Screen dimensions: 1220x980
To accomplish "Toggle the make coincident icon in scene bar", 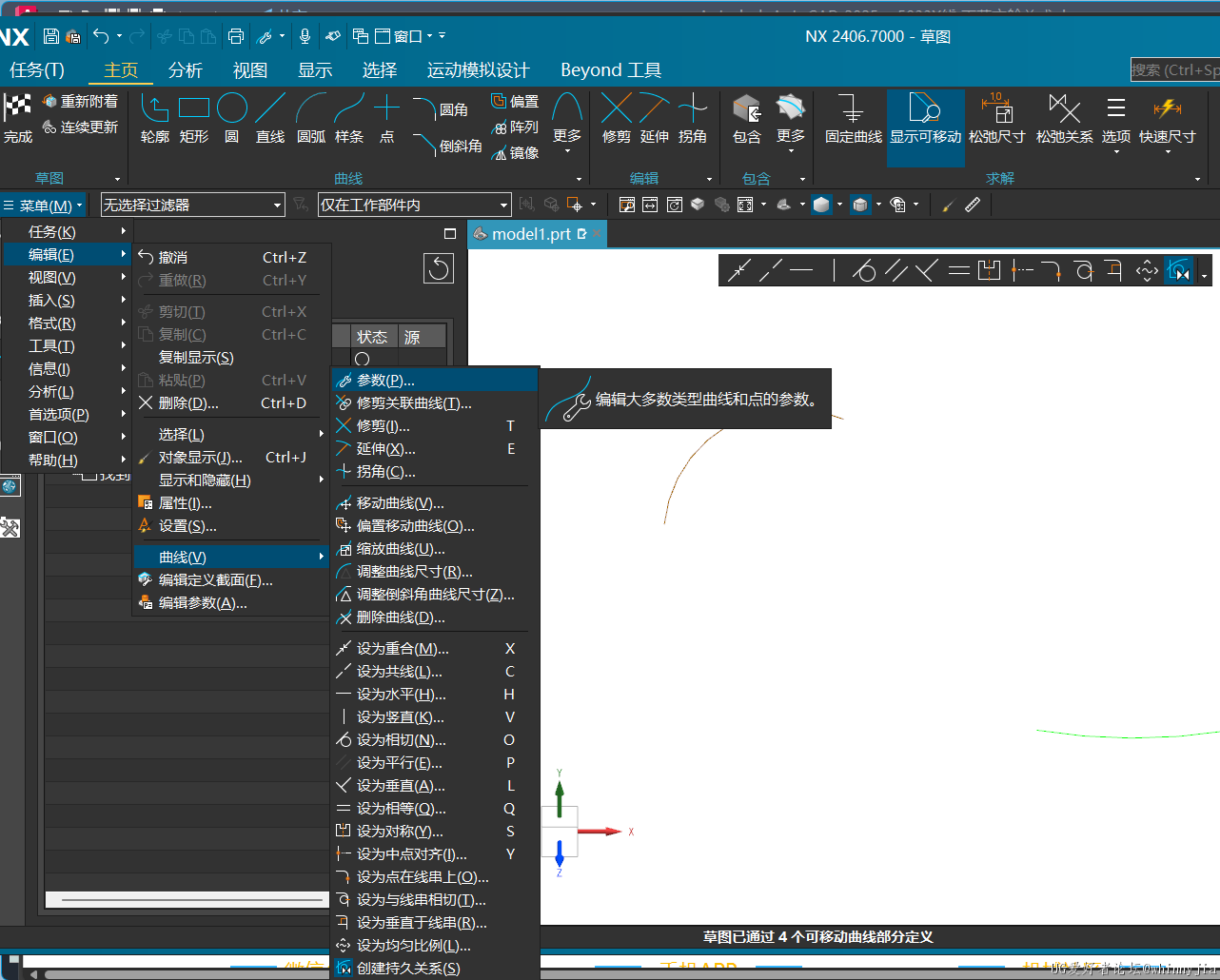I will pyautogui.click(x=738, y=270).
